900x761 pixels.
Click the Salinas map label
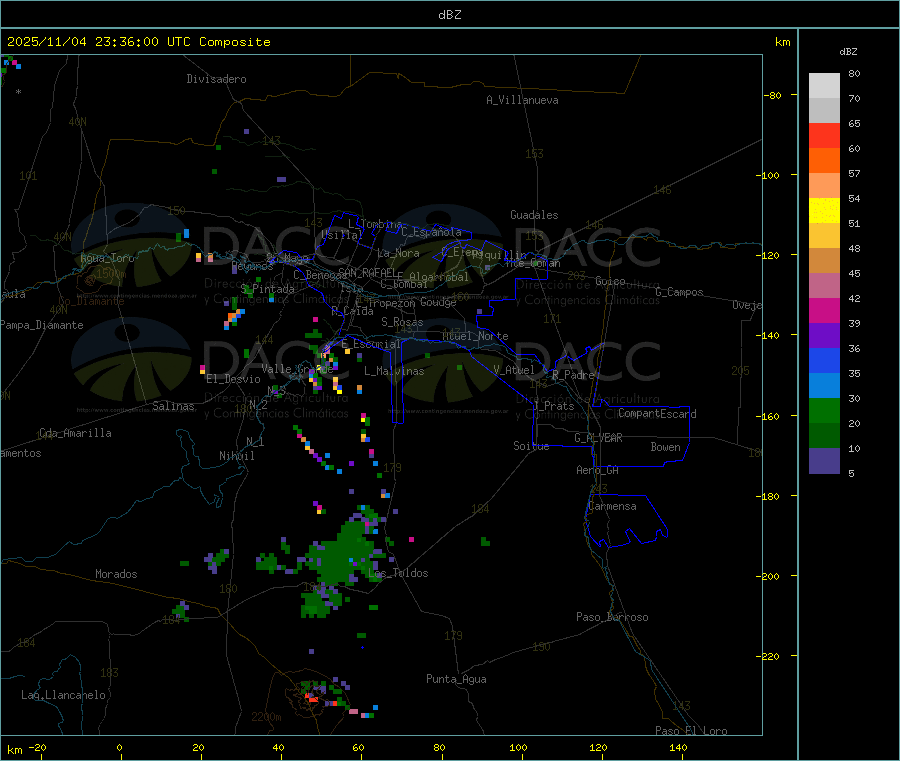[x=173, y=406]
